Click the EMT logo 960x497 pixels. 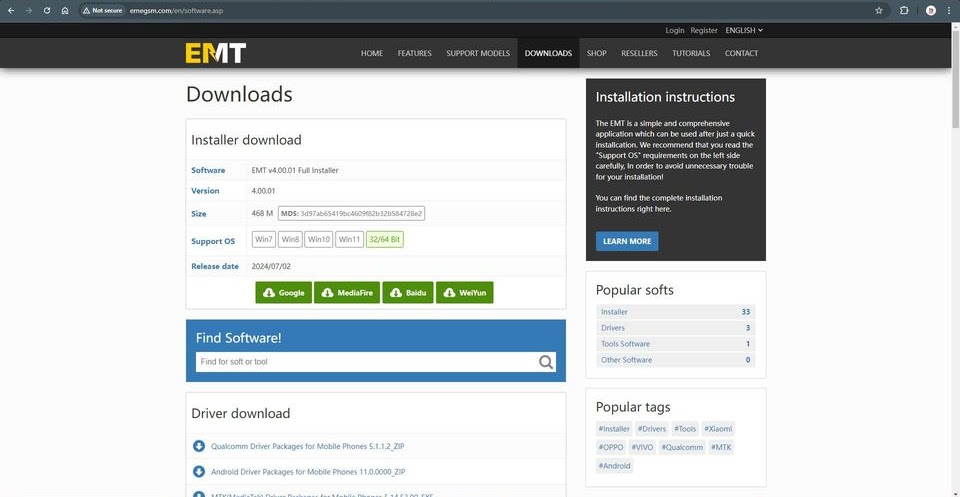pyautogui.click(x=216, y=53)
